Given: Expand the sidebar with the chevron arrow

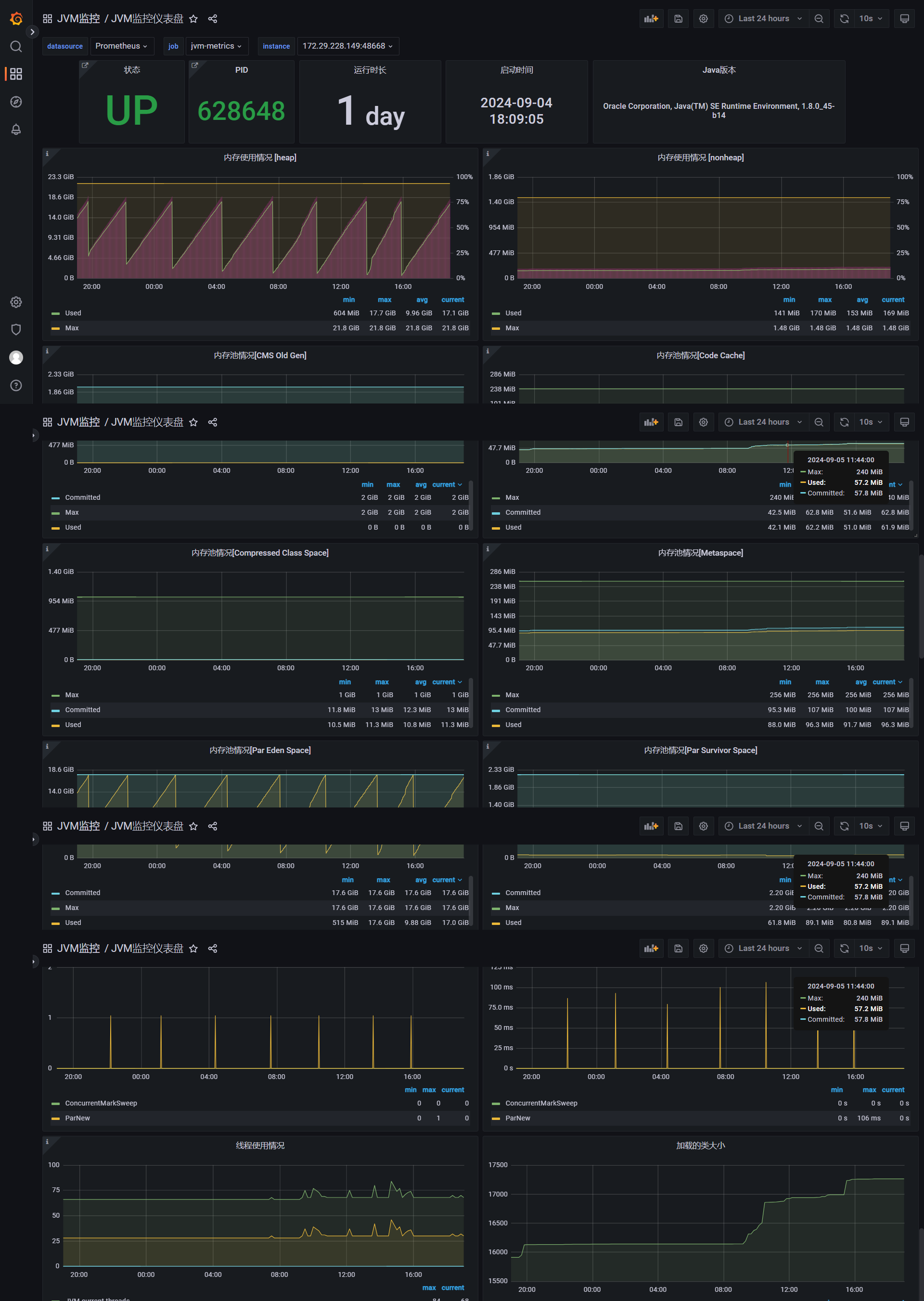Looking at the screenshot, I should [32, 32].
